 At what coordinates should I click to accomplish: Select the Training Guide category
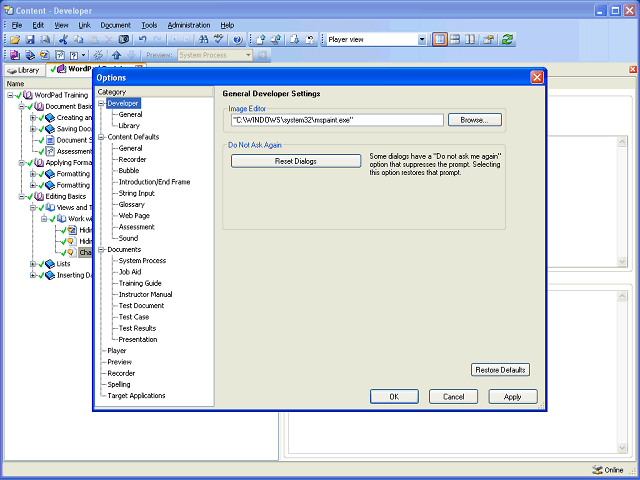point(140,283)
